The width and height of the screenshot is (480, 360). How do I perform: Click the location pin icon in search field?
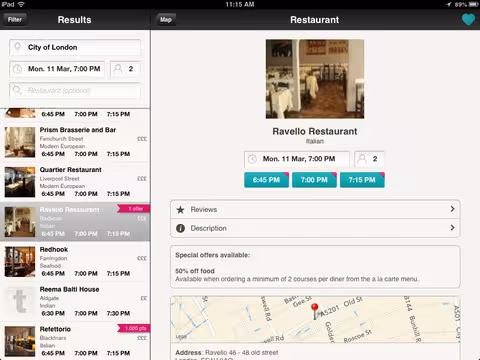[18, 47]
